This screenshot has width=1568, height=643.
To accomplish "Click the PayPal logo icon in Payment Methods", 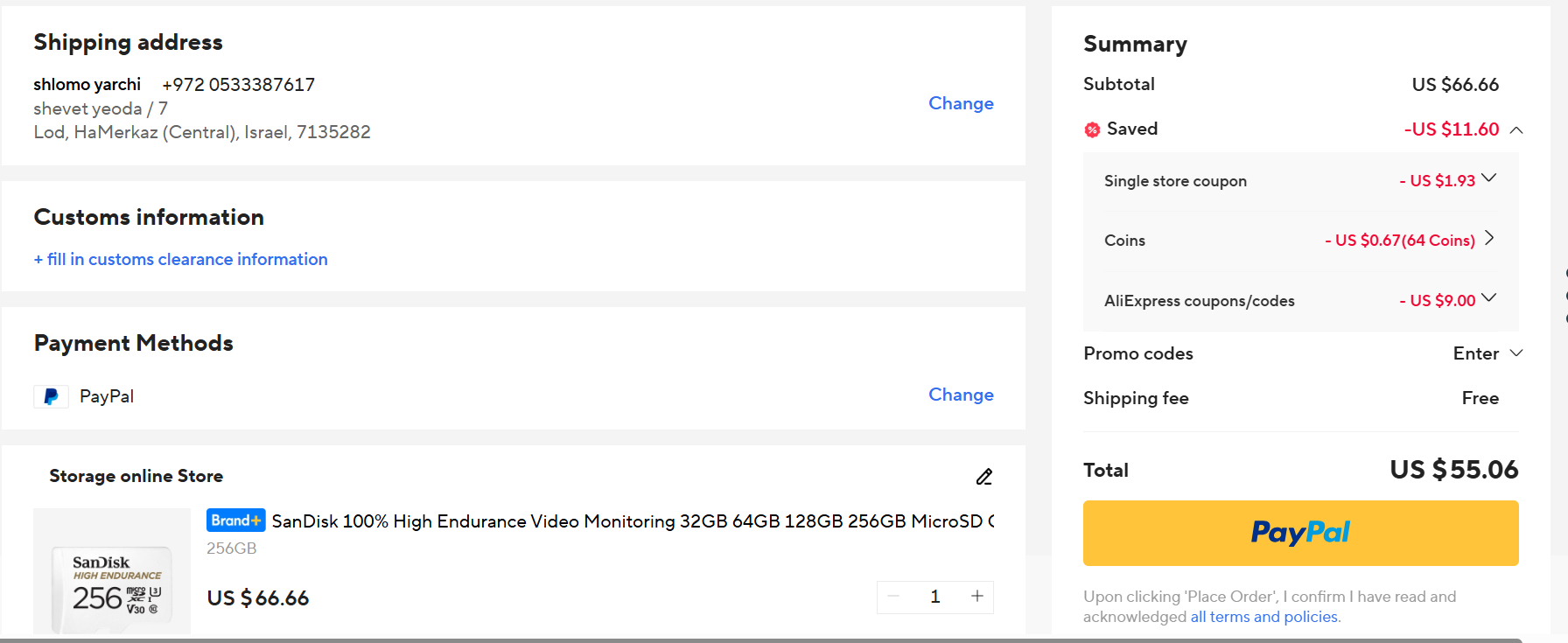I will 51,396.
